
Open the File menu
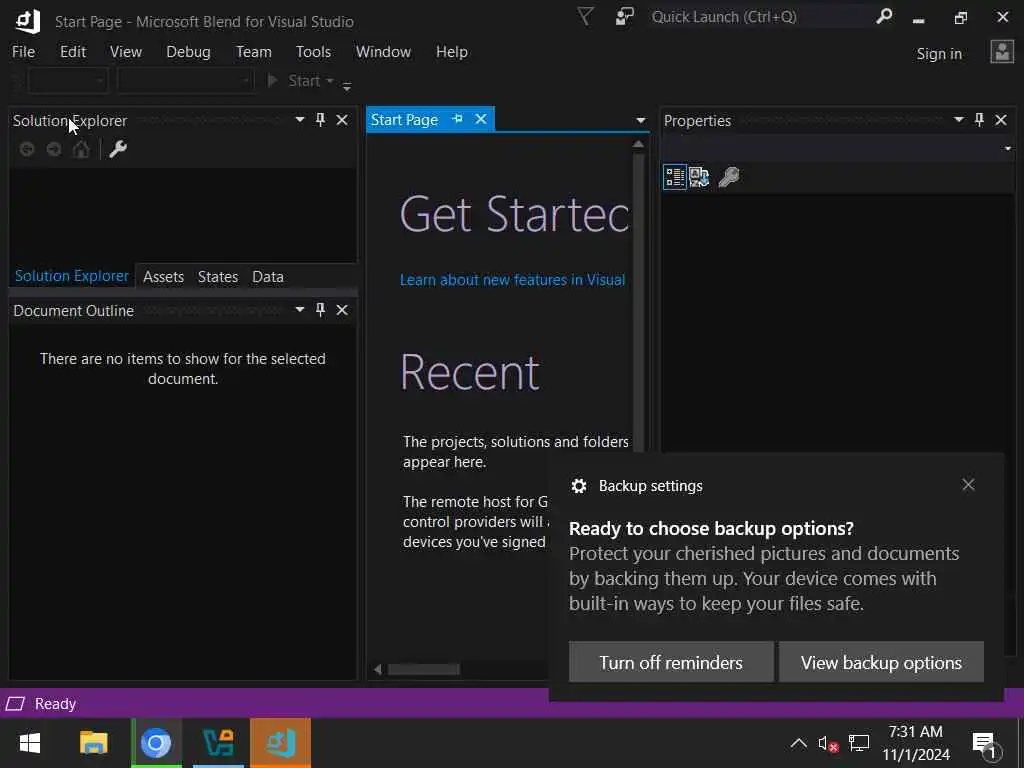pos(24,52)
